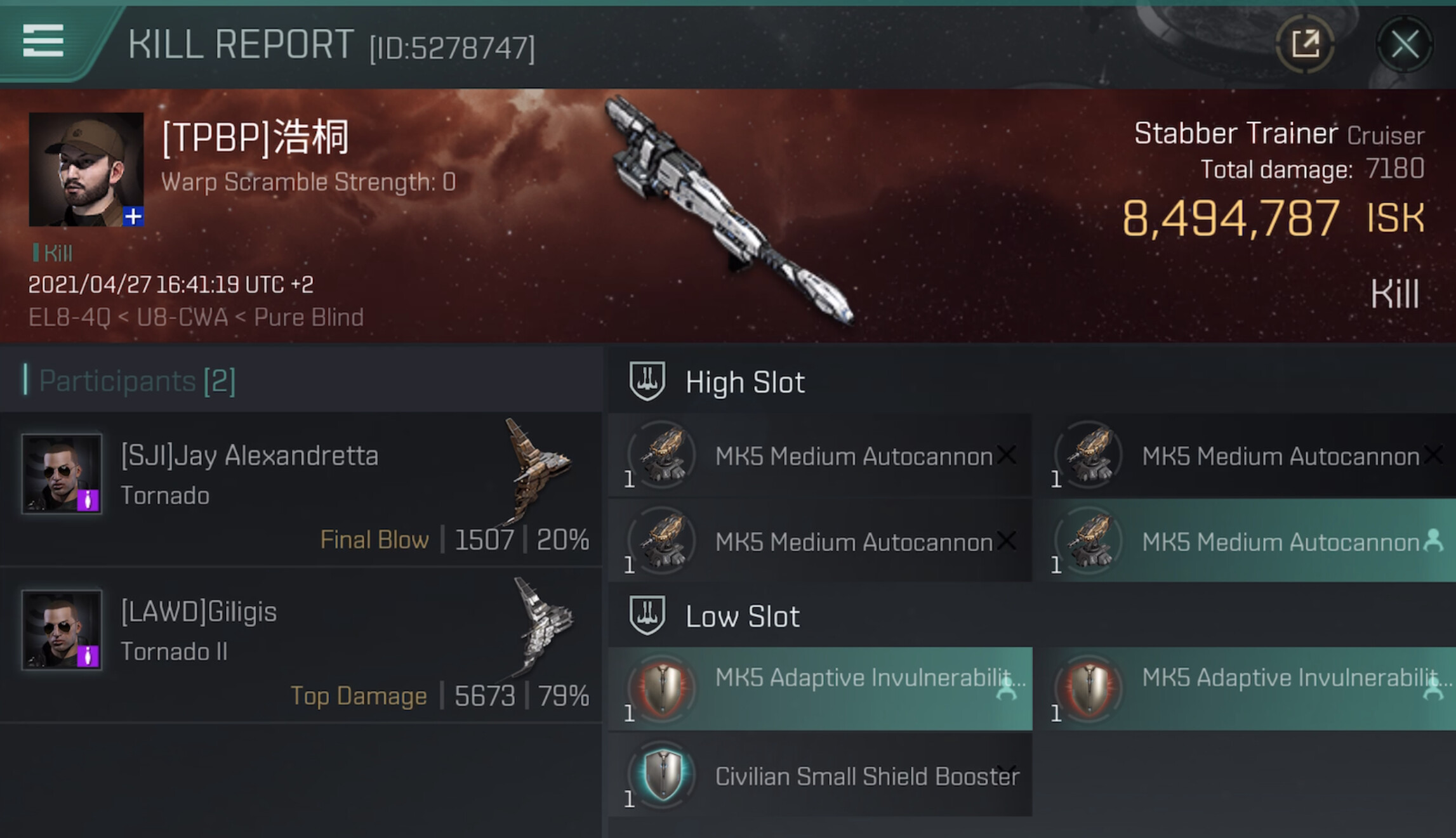Open the hamburger menu icon
The width and height of the screenshot is (1456, 838).
[x=43, y=41]
